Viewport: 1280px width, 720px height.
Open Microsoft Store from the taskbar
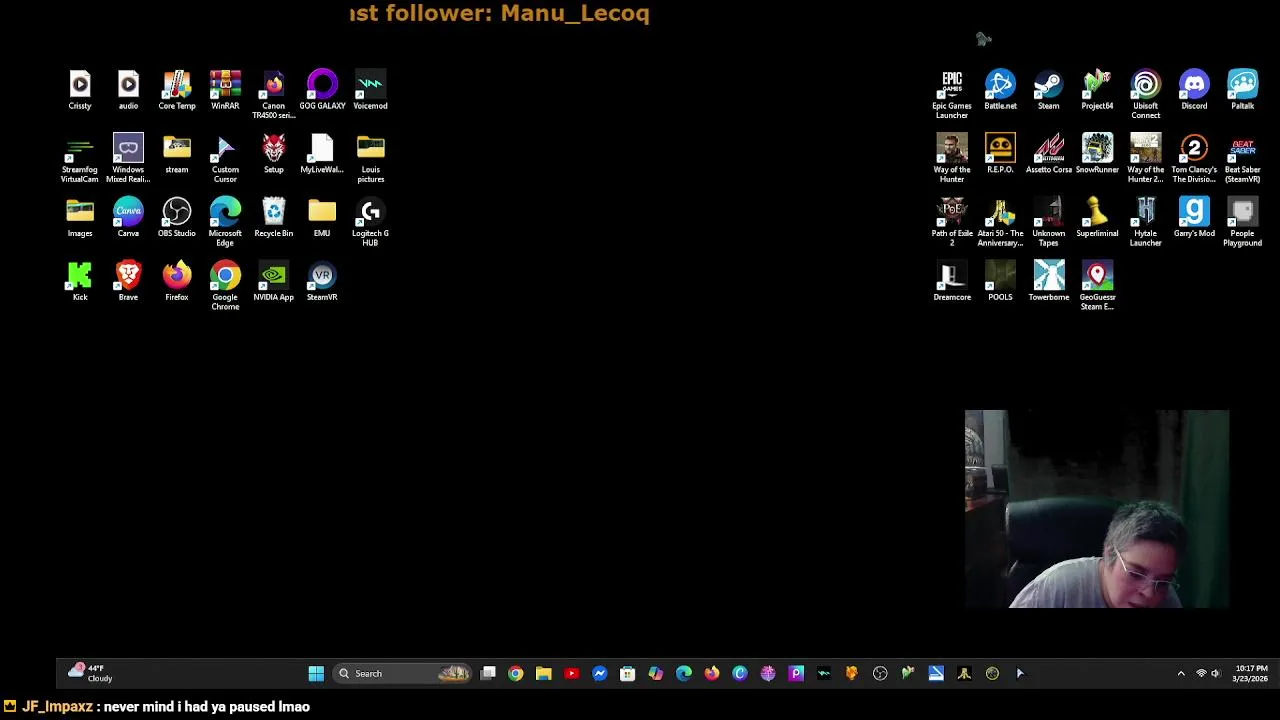627,674
